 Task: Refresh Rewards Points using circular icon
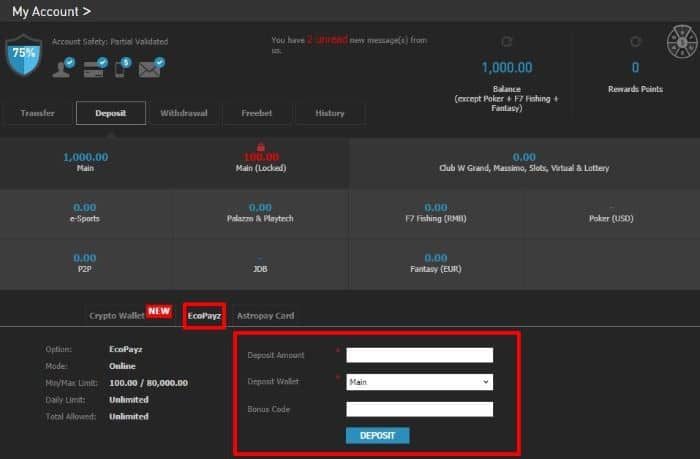[634, 41]
